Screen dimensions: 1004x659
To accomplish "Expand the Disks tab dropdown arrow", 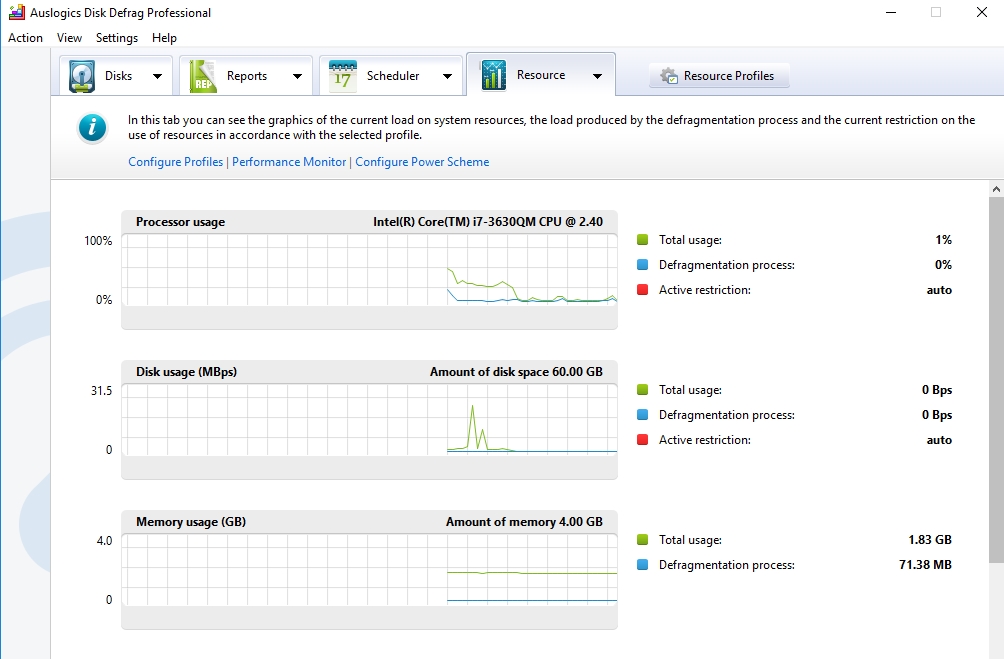I will (157, 76).
